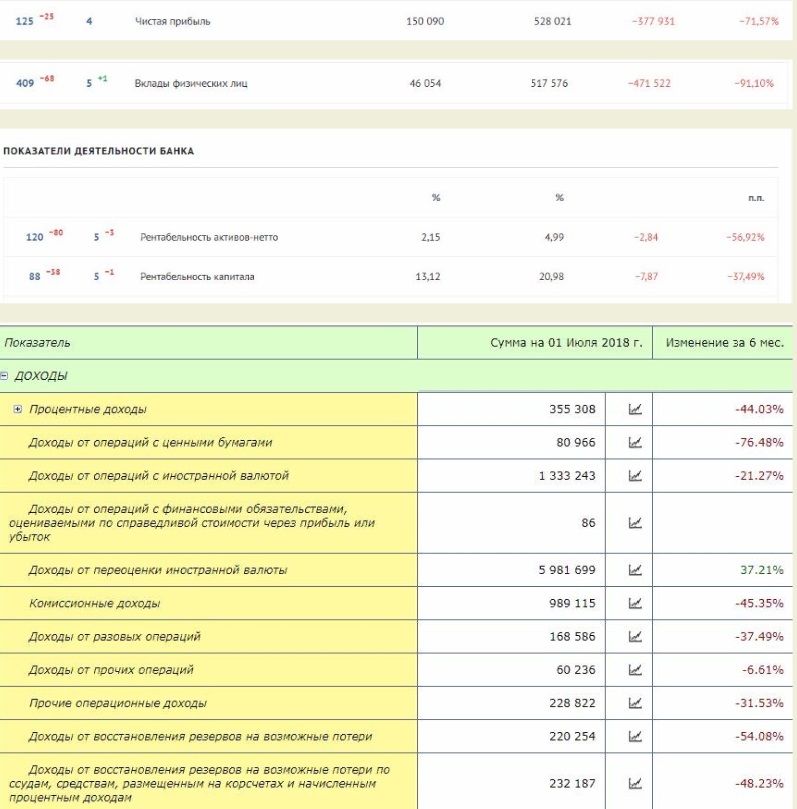797x809 pixels.
Task: Open chart icon for Процентные доходы row
Action: (x=633, y=409)
